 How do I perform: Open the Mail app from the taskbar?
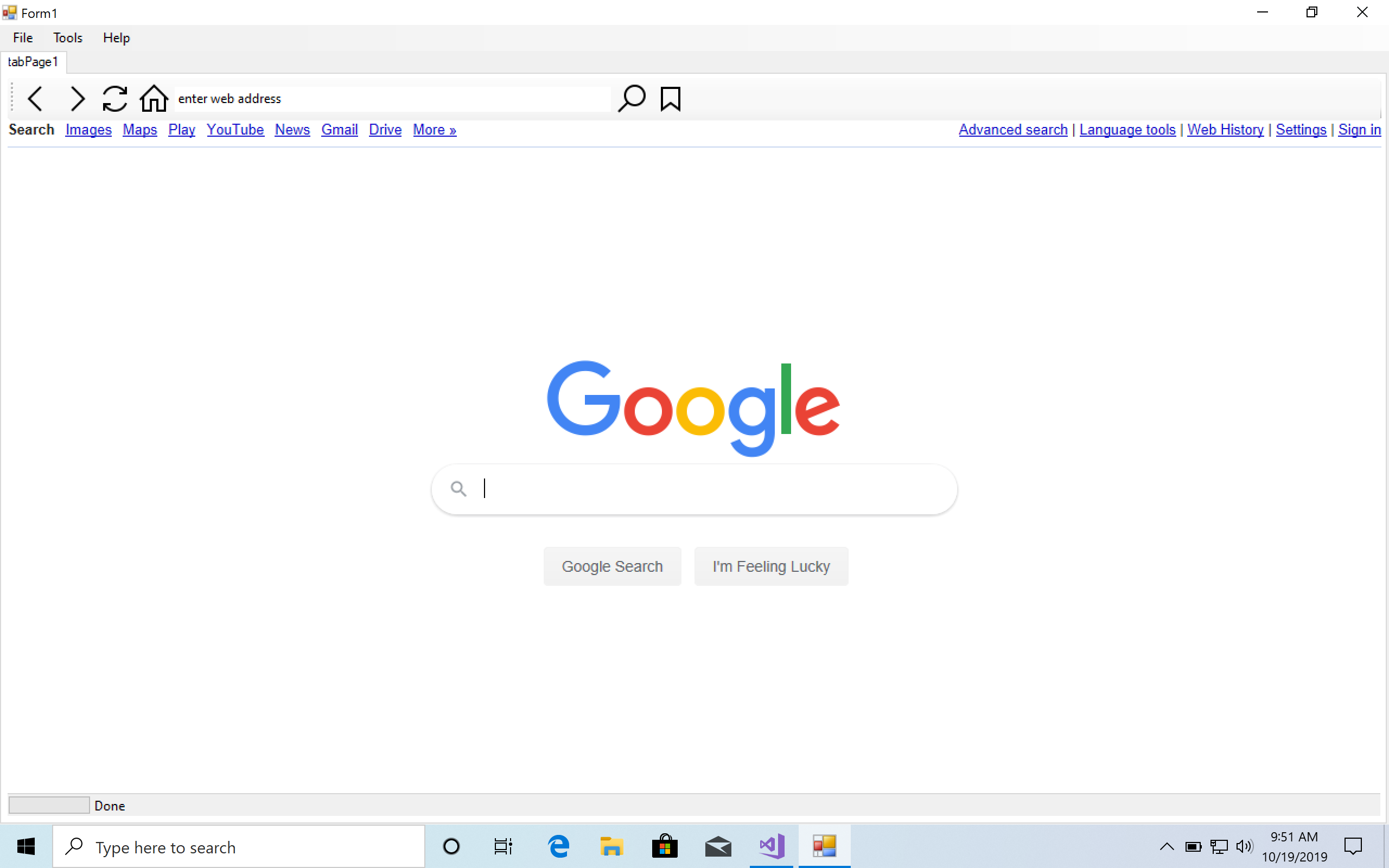pyautogui.click(x=717, y=847)
